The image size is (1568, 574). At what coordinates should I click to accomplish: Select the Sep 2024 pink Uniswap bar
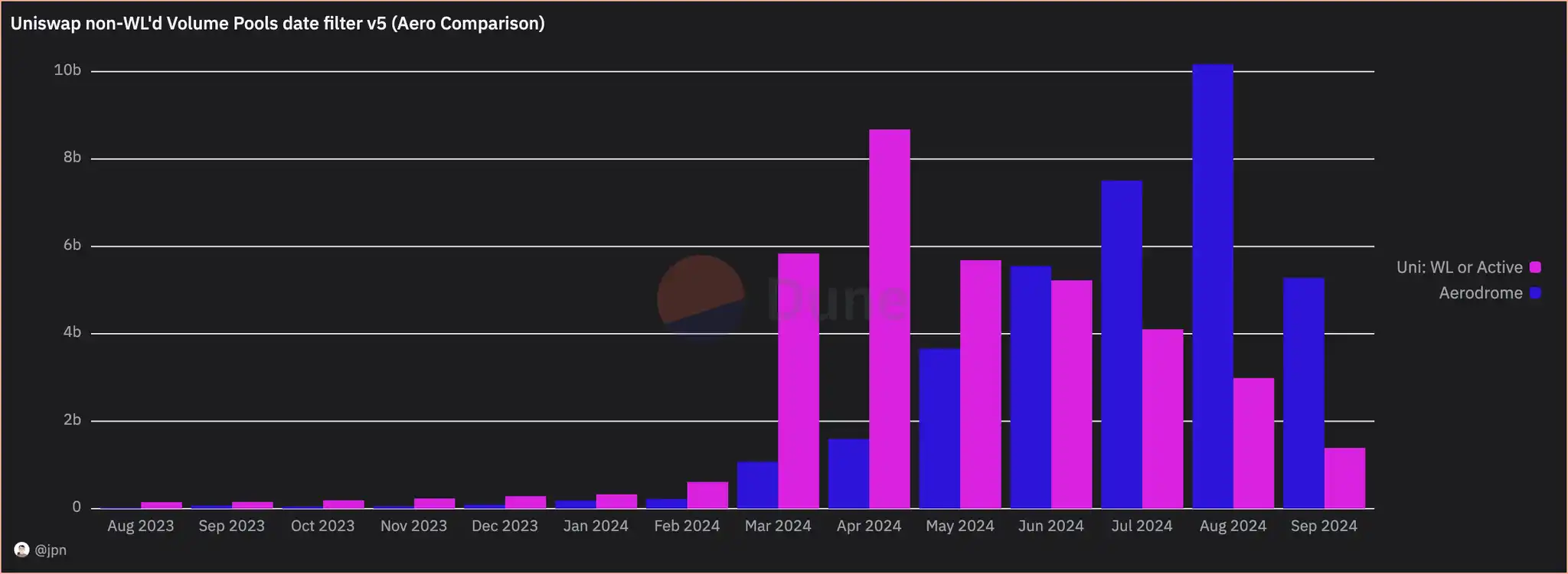click(1344, 478)
